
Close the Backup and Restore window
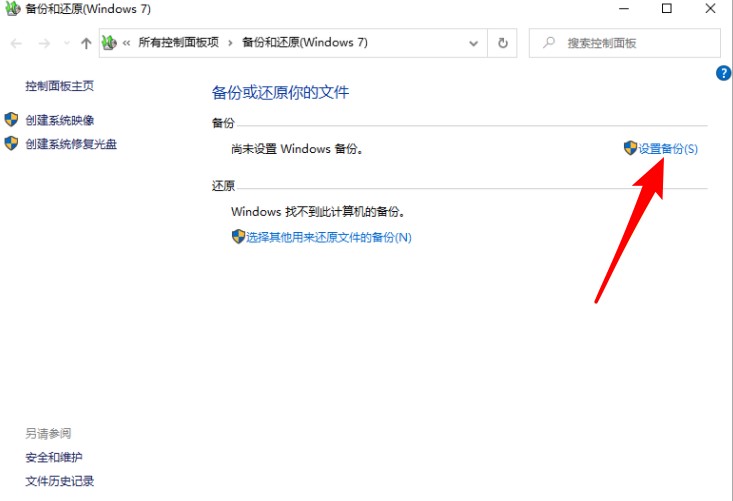point(710,8)
